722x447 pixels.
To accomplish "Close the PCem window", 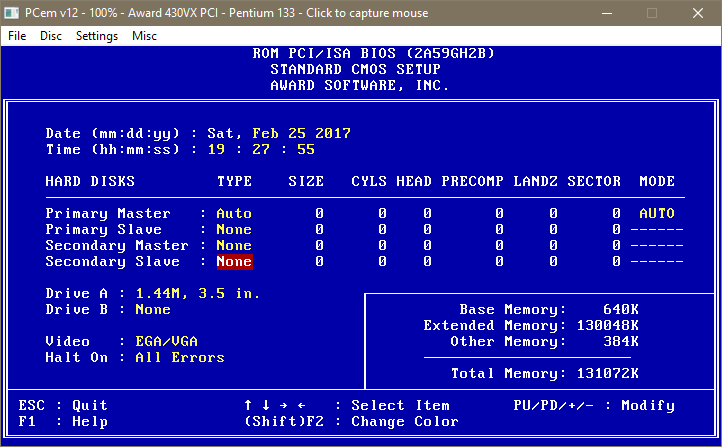I will [x=698, y=13].
